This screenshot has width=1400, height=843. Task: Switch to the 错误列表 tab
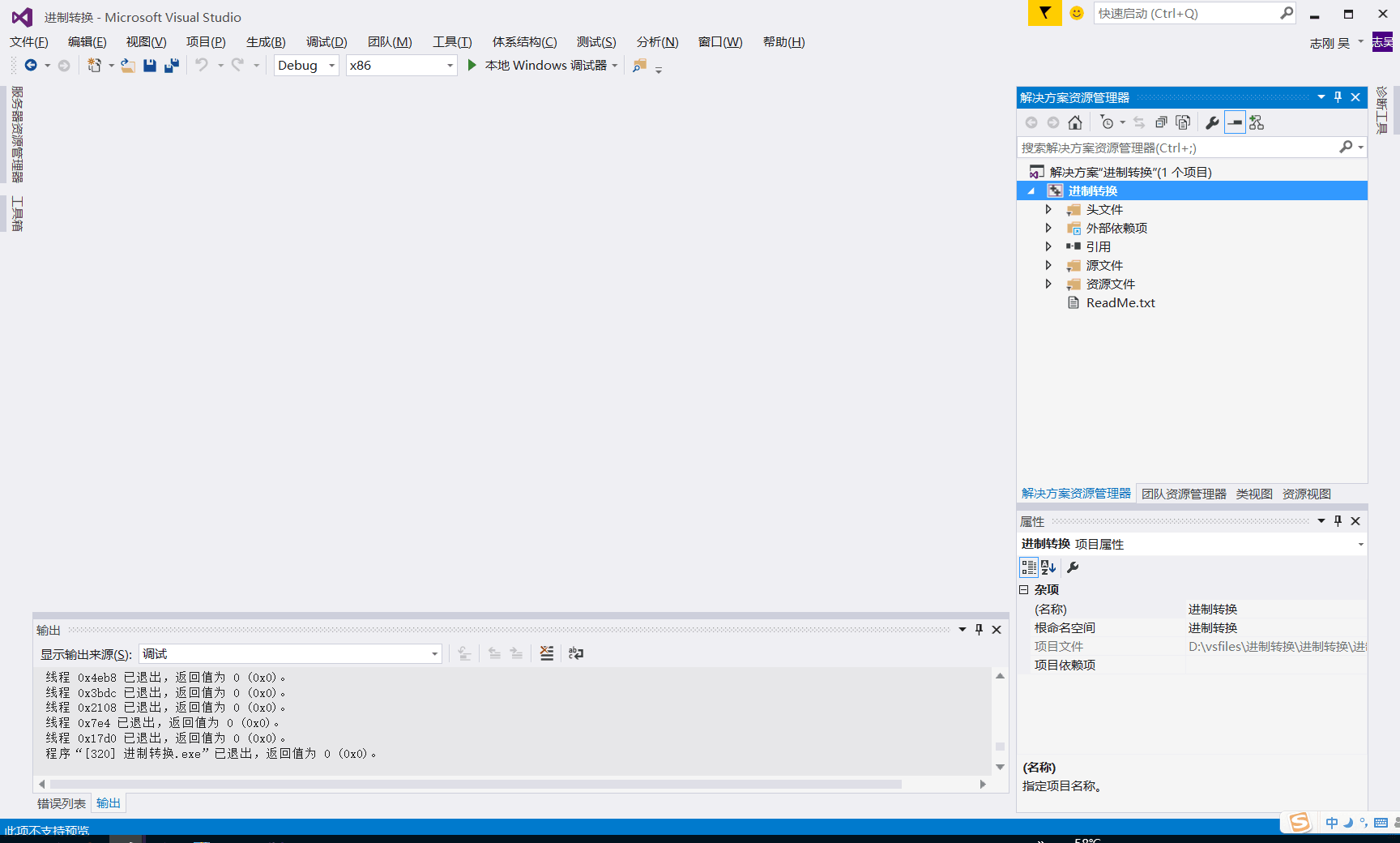[x=62, y=803]
